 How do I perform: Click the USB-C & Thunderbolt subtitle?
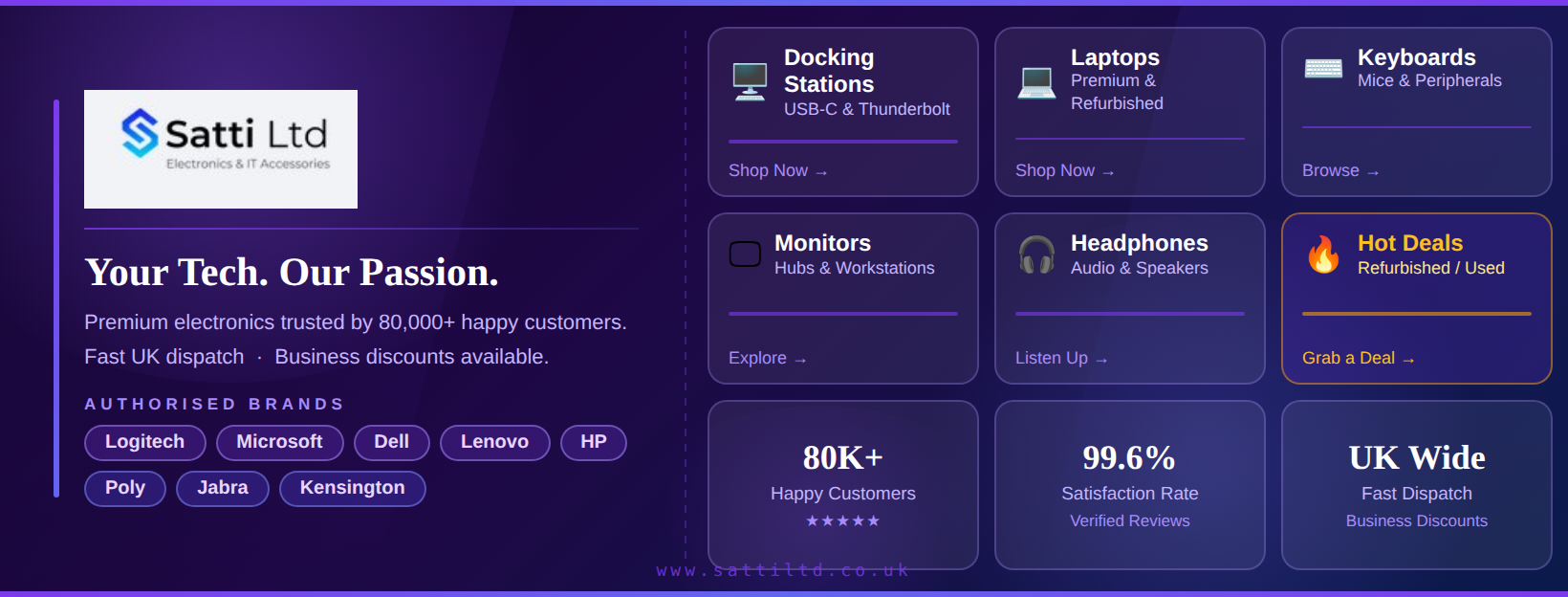(x=867, y=109)
